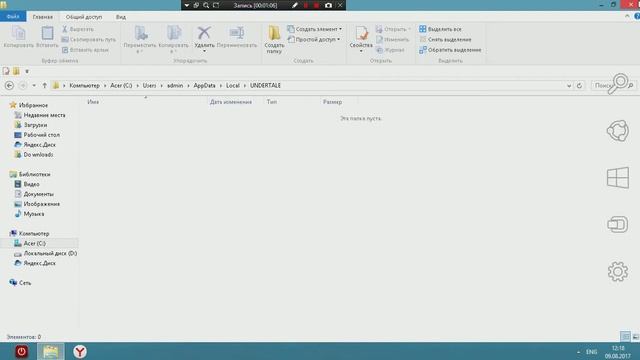Open the address bar history dropdown
The width and height of the screenshot is (640, 360).
pos(569,86)
